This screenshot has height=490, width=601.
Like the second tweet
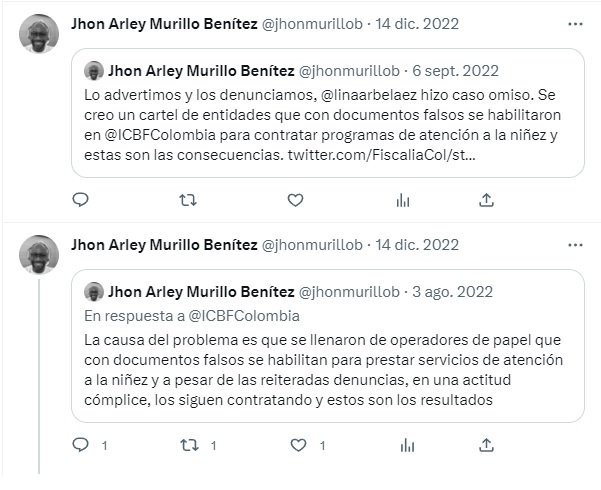295,441
